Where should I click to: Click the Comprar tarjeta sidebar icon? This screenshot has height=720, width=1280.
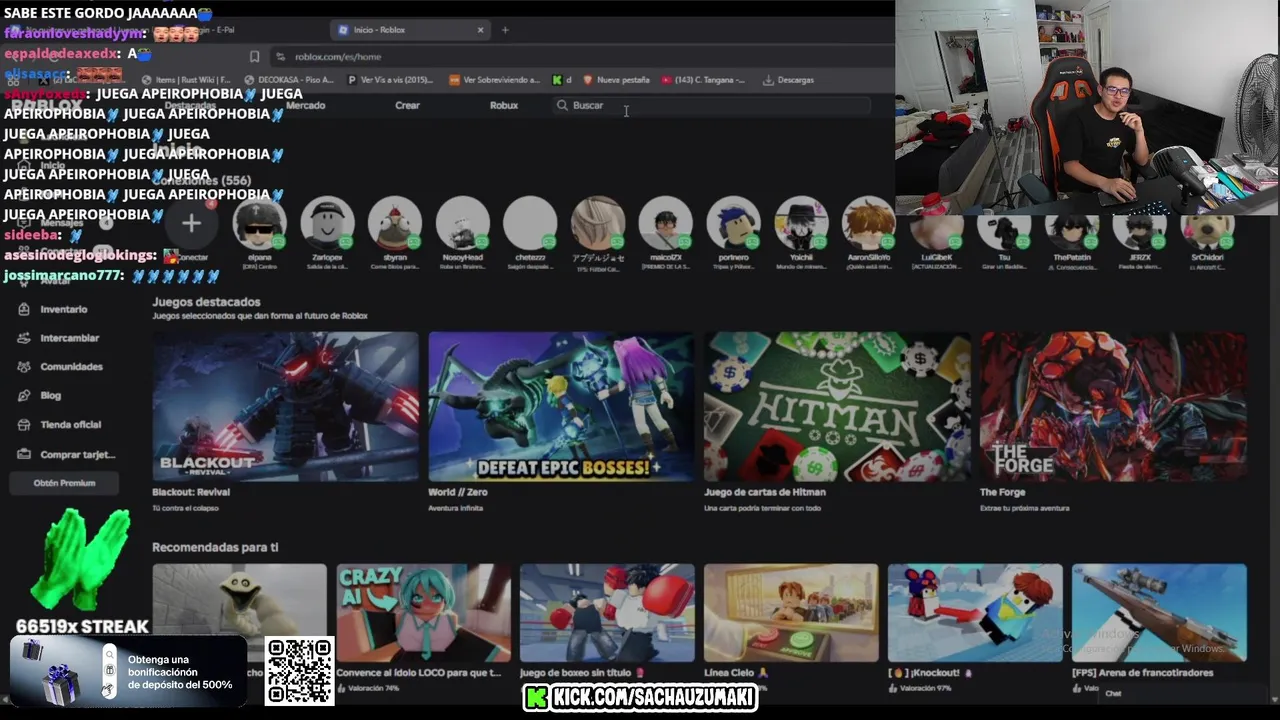pos(23,454)
